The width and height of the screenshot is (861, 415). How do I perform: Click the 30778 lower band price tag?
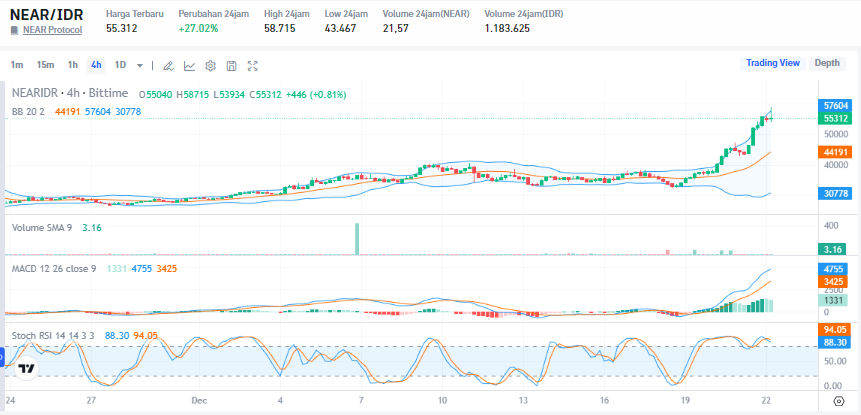(835, 194)
